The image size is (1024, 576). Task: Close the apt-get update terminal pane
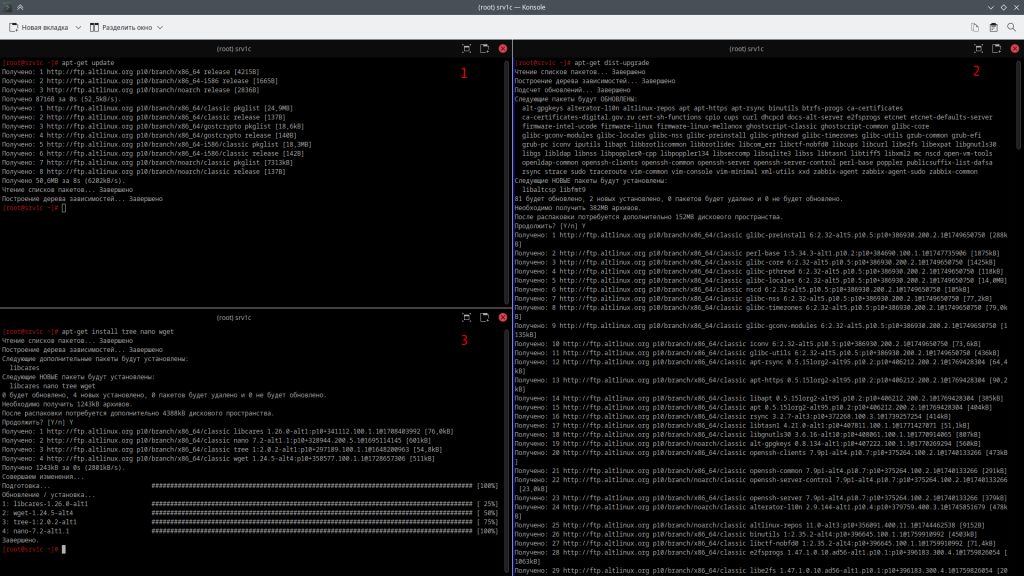pos(502,48)
